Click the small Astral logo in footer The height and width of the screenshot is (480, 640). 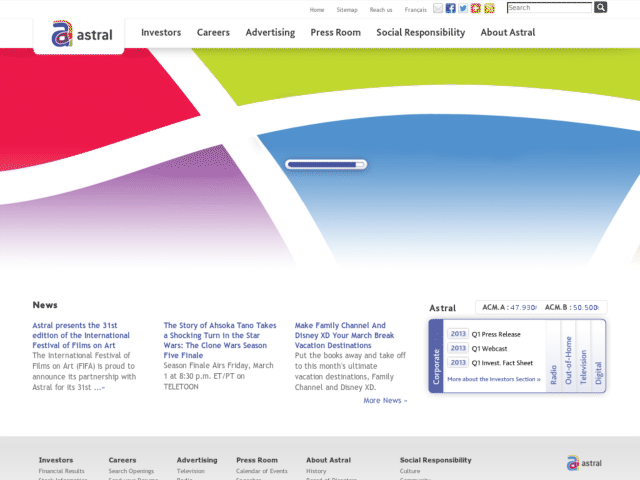click(584, 463)
